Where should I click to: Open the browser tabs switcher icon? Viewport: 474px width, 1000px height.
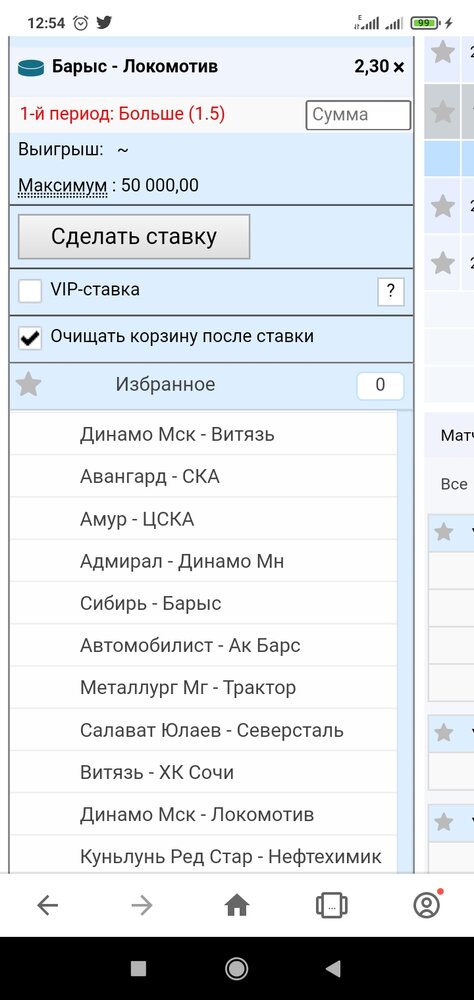(x=332, y=904)
